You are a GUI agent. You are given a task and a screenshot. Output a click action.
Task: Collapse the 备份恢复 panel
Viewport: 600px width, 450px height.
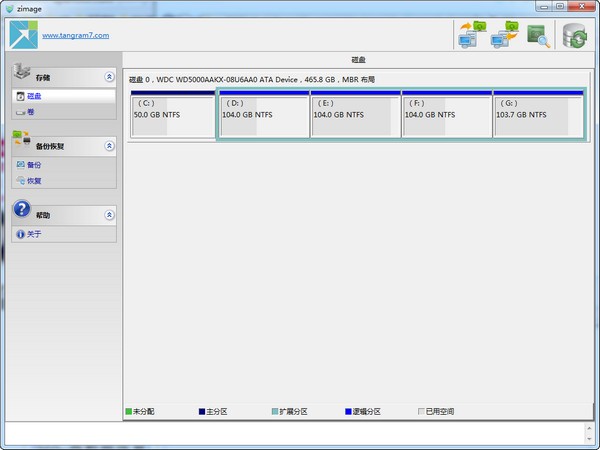pyautogui.click(x=108, y=146)
